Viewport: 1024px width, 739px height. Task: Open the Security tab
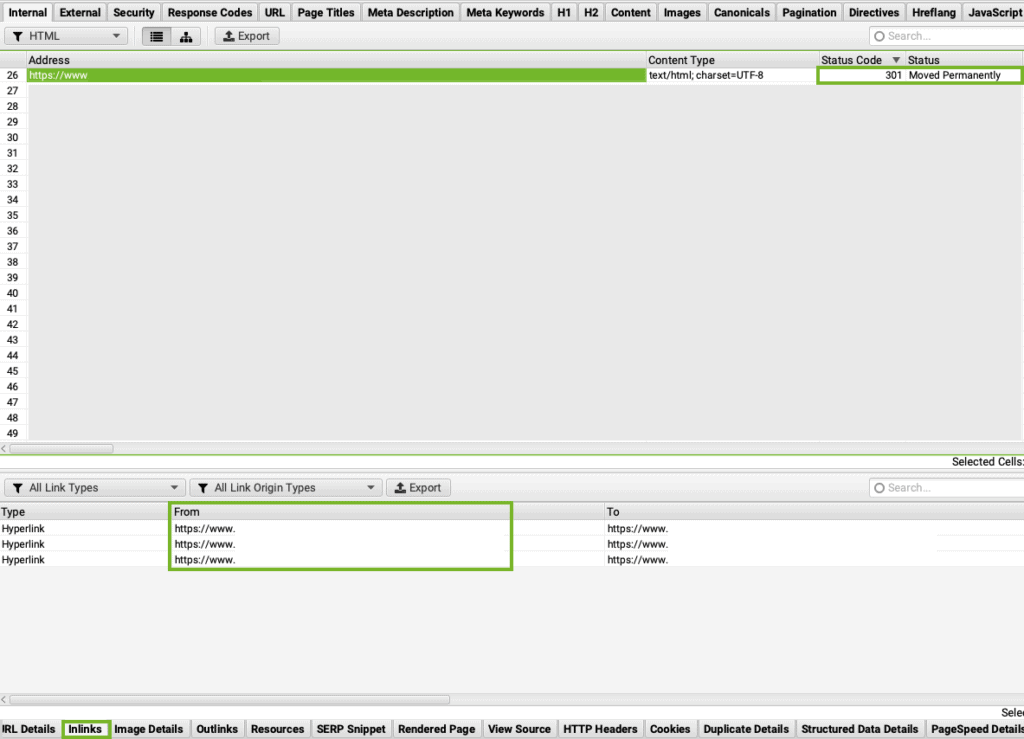134,12
